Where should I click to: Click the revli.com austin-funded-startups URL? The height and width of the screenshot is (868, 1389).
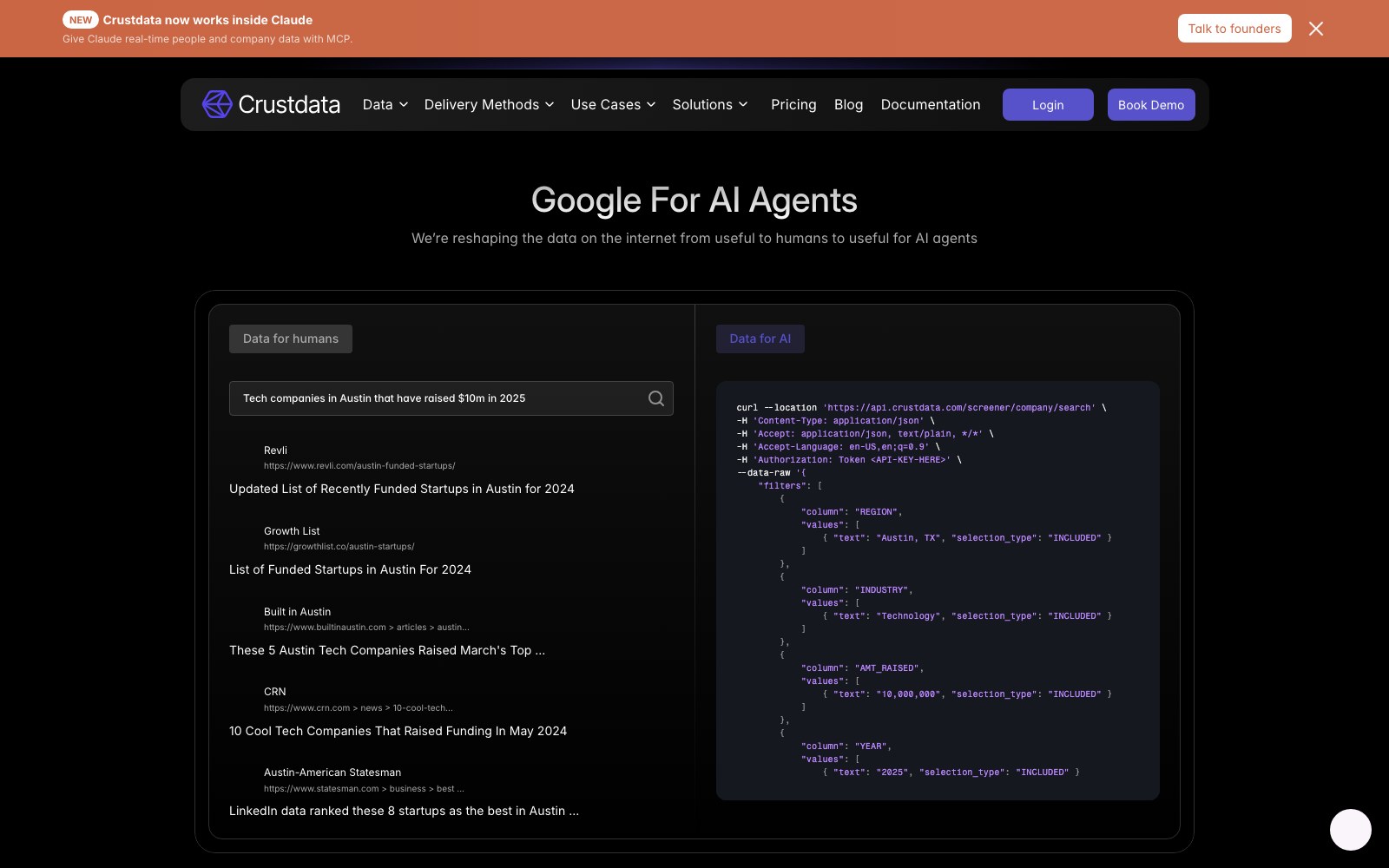click(x=359, y=466)
